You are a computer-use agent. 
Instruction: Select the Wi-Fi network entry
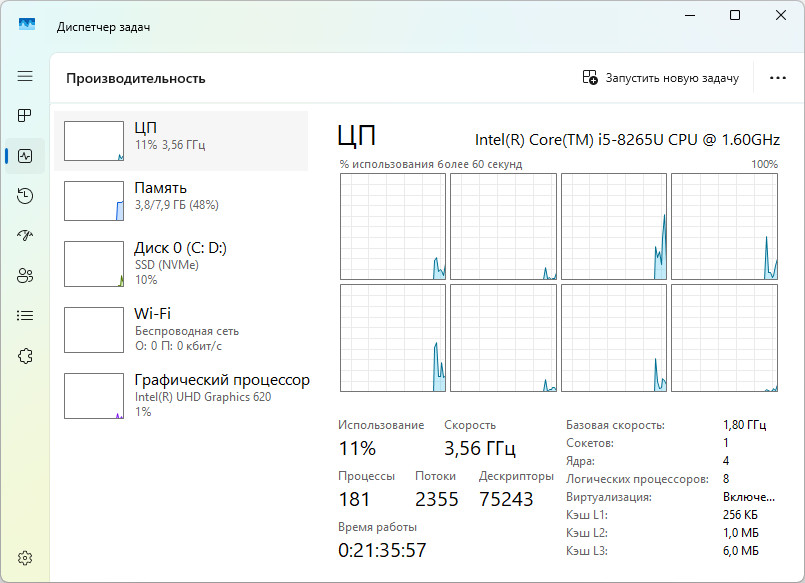pos(181,327)
